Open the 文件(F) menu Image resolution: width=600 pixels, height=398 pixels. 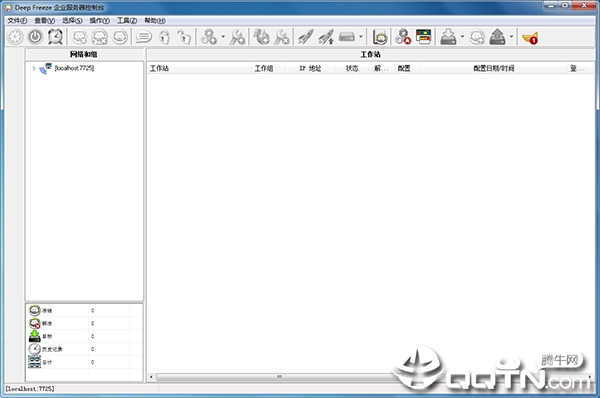pos(17,21)
